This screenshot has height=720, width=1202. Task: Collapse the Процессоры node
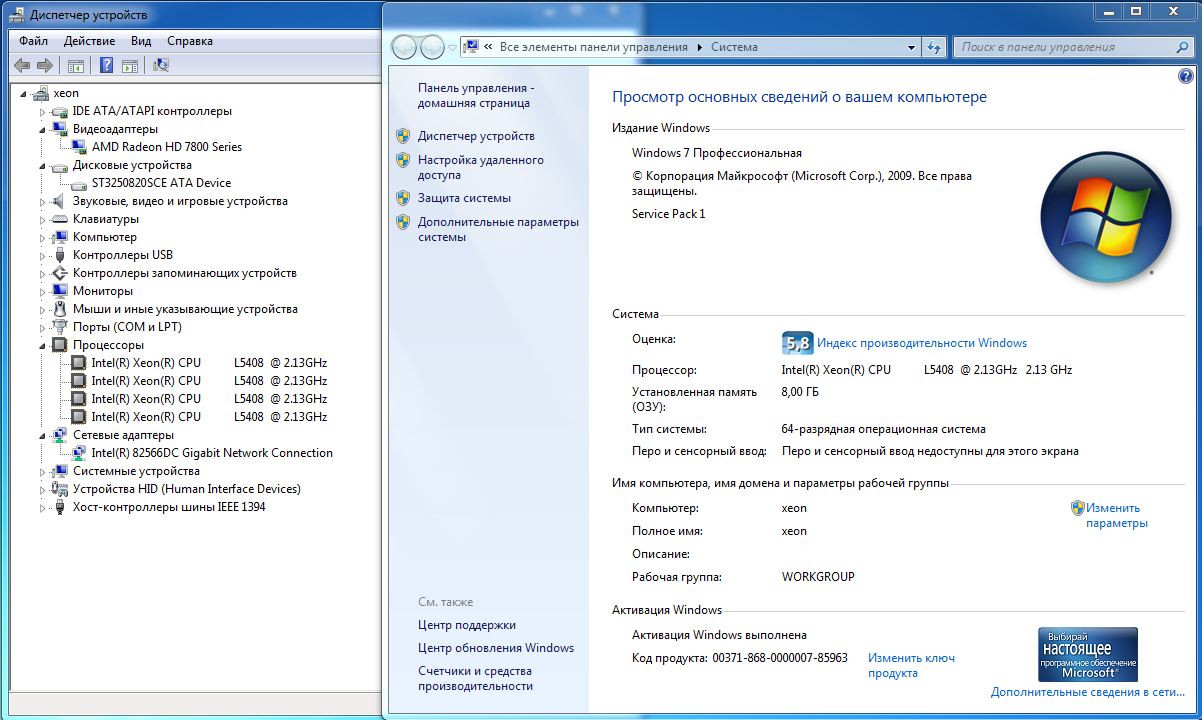point(43,345)
